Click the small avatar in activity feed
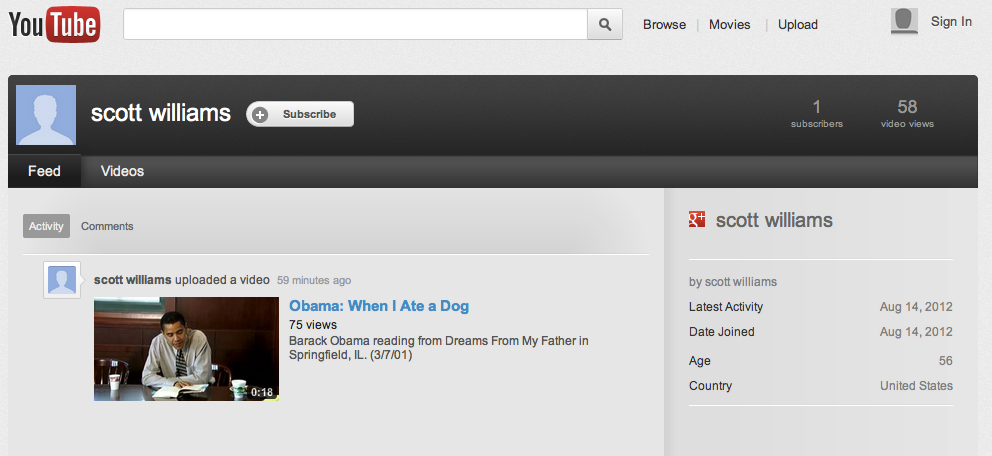Viewport: 992px width, 456px height. tap(62, 280)
